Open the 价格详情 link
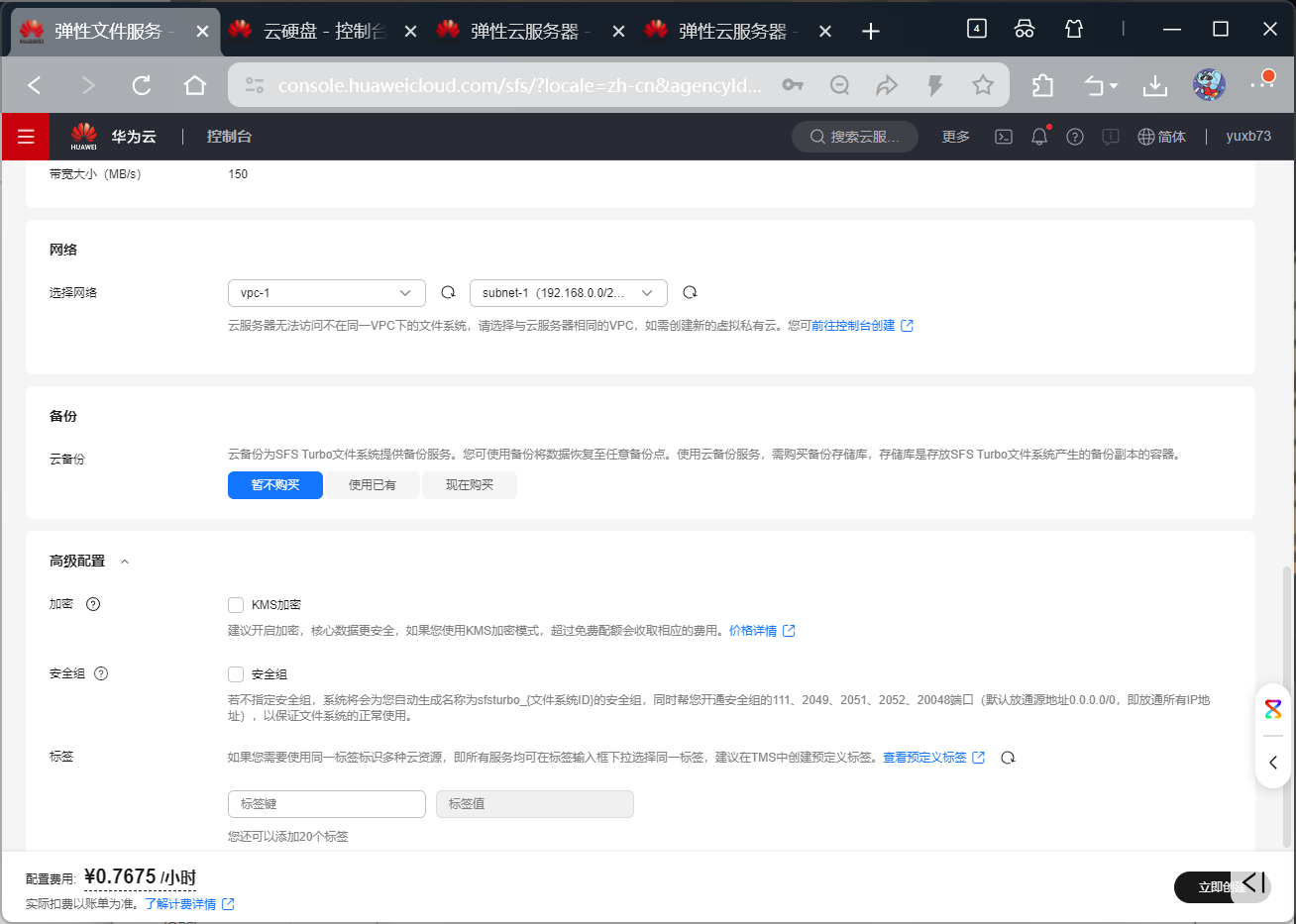Screen dimensions: 1296x924 (x=762, y=631)
